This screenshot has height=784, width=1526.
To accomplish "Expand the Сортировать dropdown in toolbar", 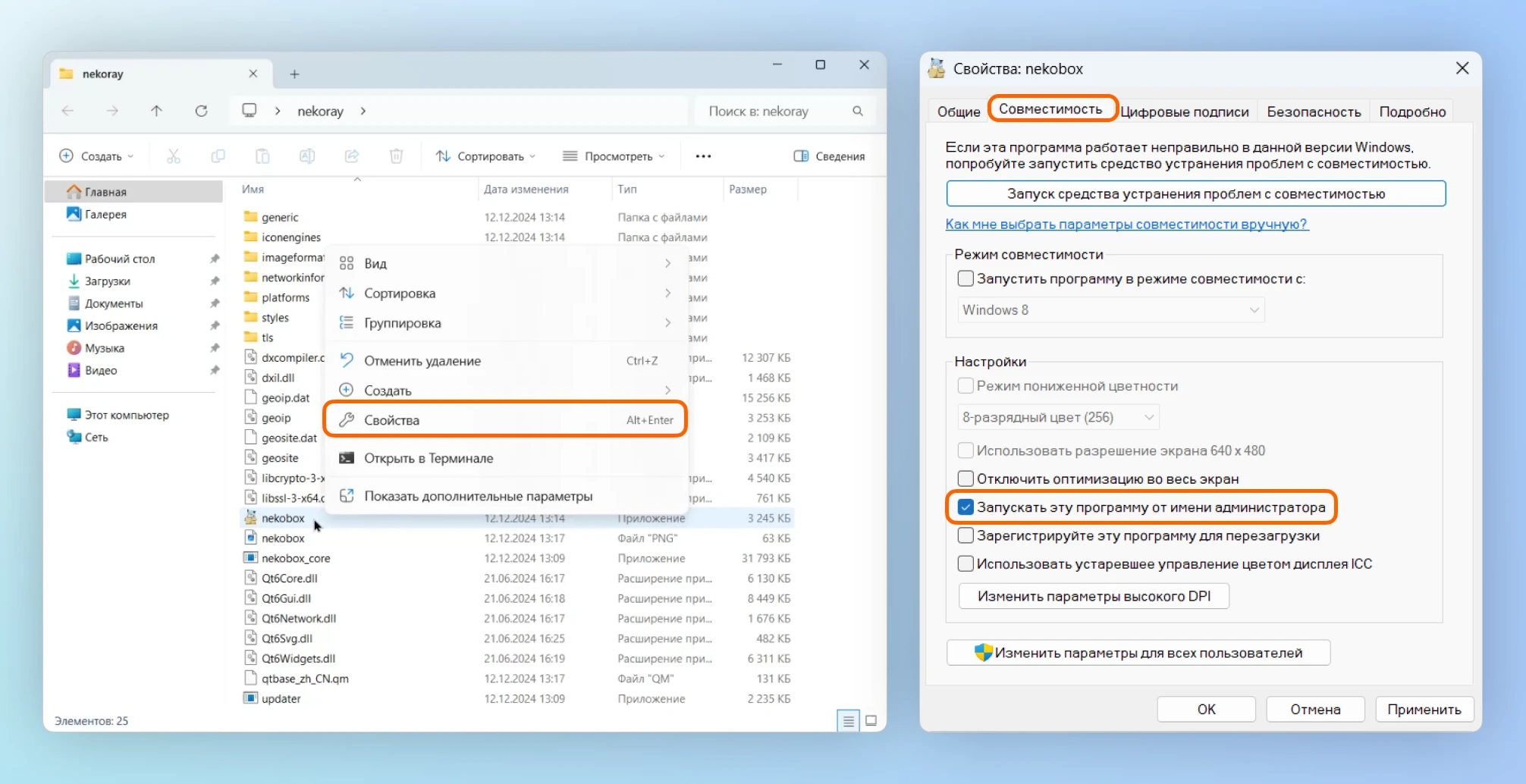I will coord(486,156).
